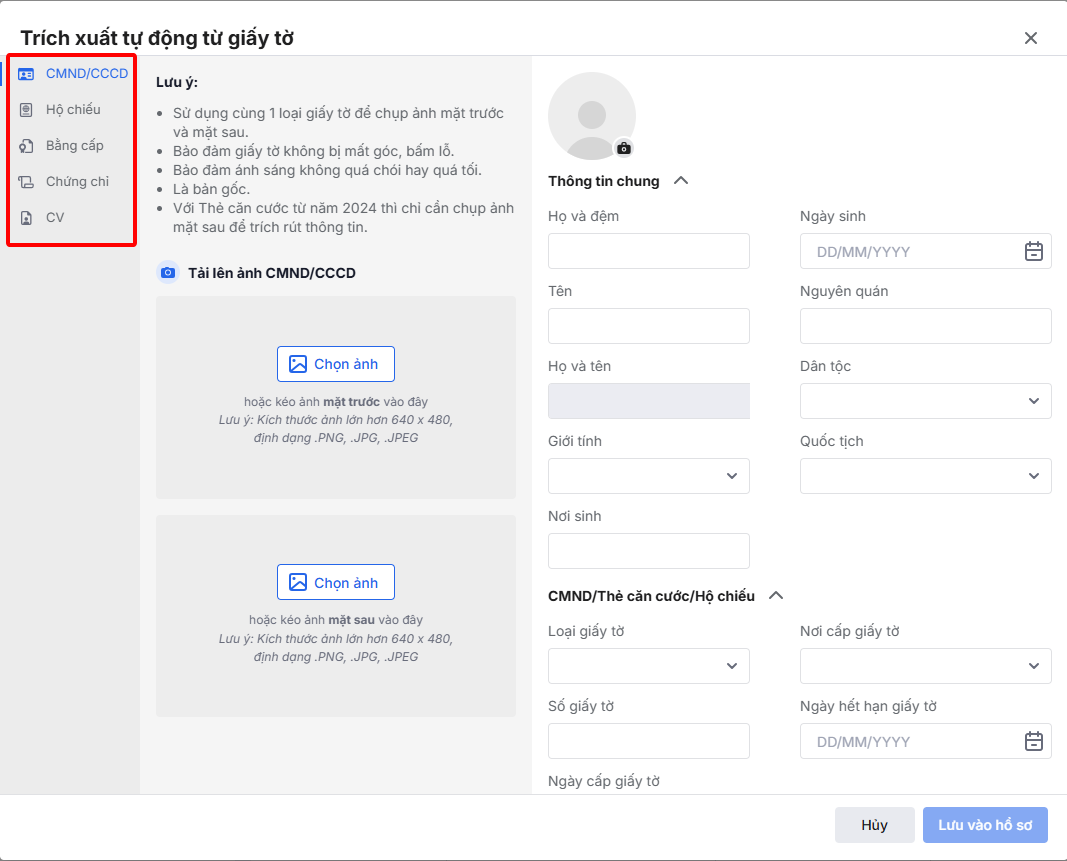Viewport: 1067px width, 861px height.
Task: Click Ngày hết hạn giấy tờ date input
Action: click(x=925, y=741)
